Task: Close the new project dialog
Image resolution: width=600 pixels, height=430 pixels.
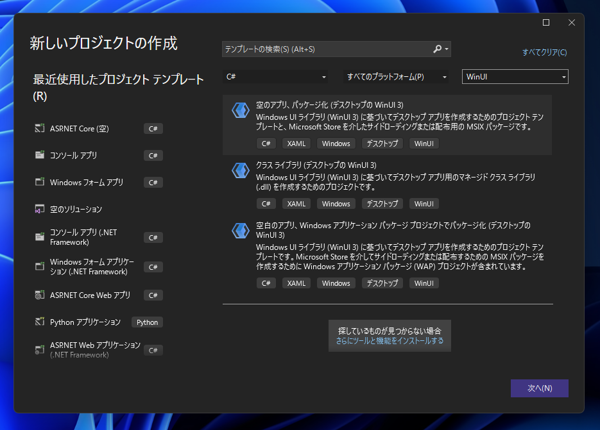Action: click(x=572, y=23)
